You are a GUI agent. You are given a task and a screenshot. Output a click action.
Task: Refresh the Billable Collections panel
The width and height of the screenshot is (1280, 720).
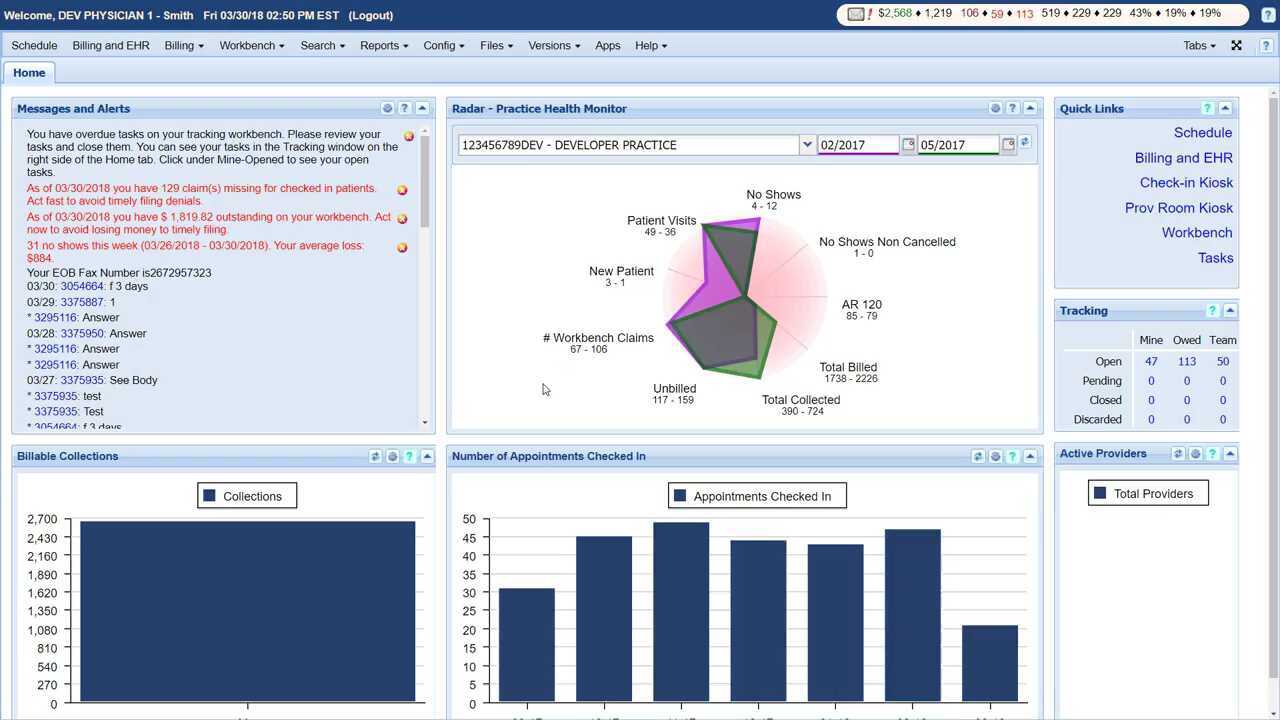(x=375, y=457)
